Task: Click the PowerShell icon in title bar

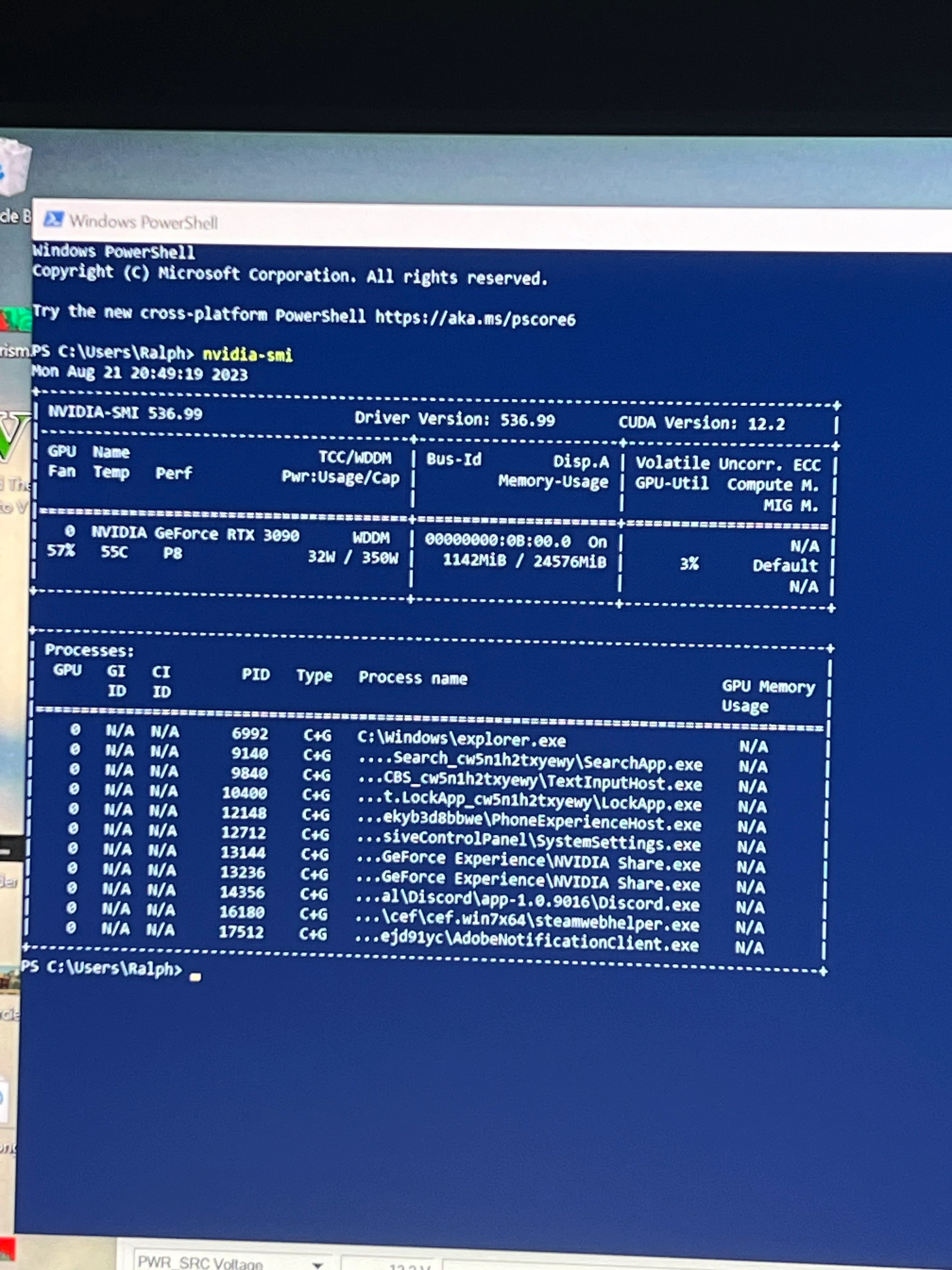Action: pos(54,219)
